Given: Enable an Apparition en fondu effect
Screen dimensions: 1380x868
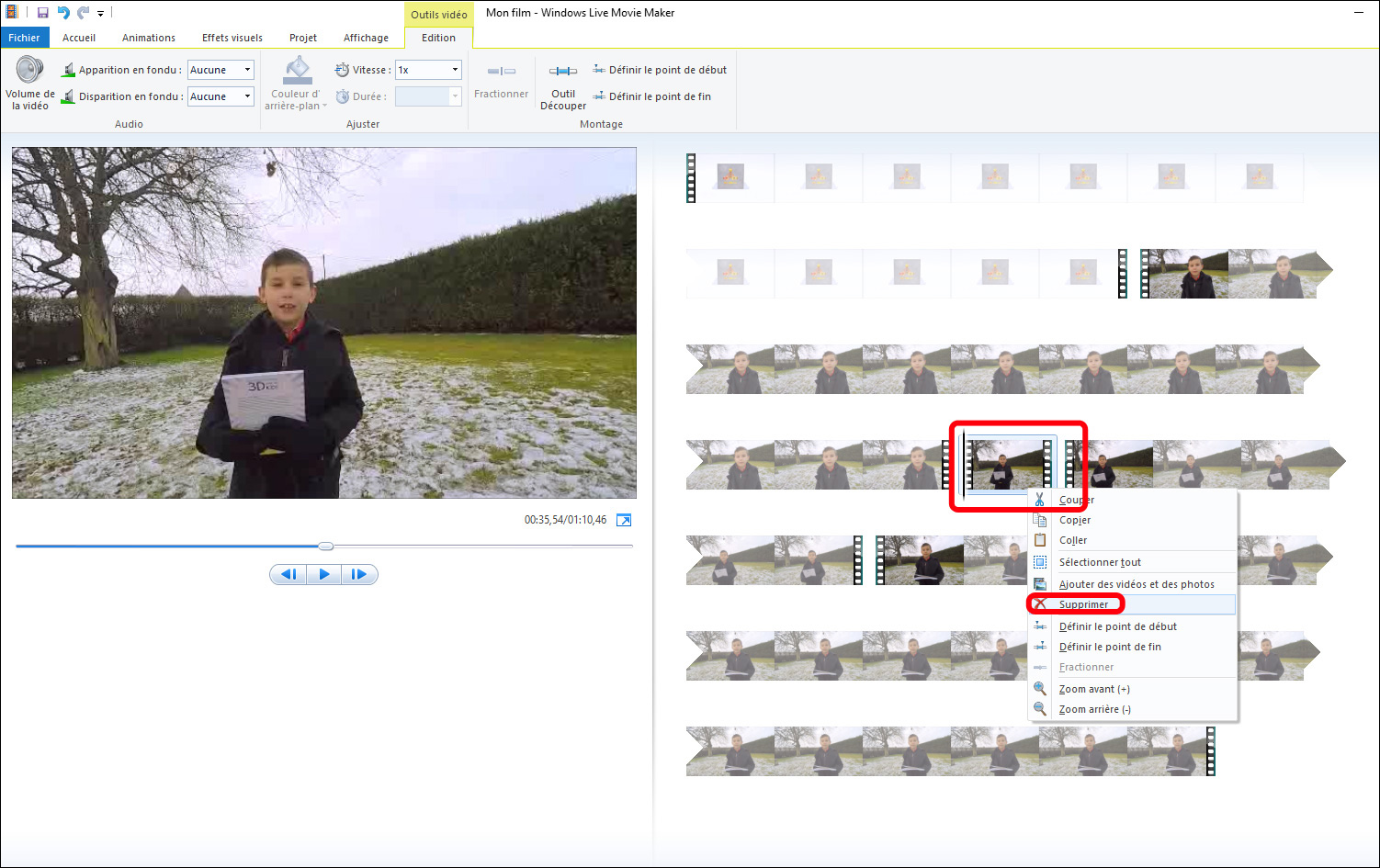Looking at the screenshot, I should coord(220,69).
